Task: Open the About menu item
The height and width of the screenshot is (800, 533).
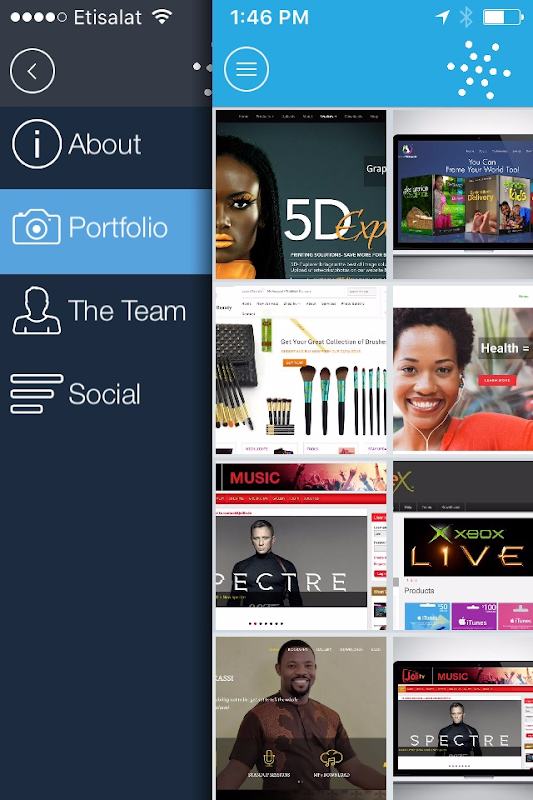Action: click(x=106, y=148)
